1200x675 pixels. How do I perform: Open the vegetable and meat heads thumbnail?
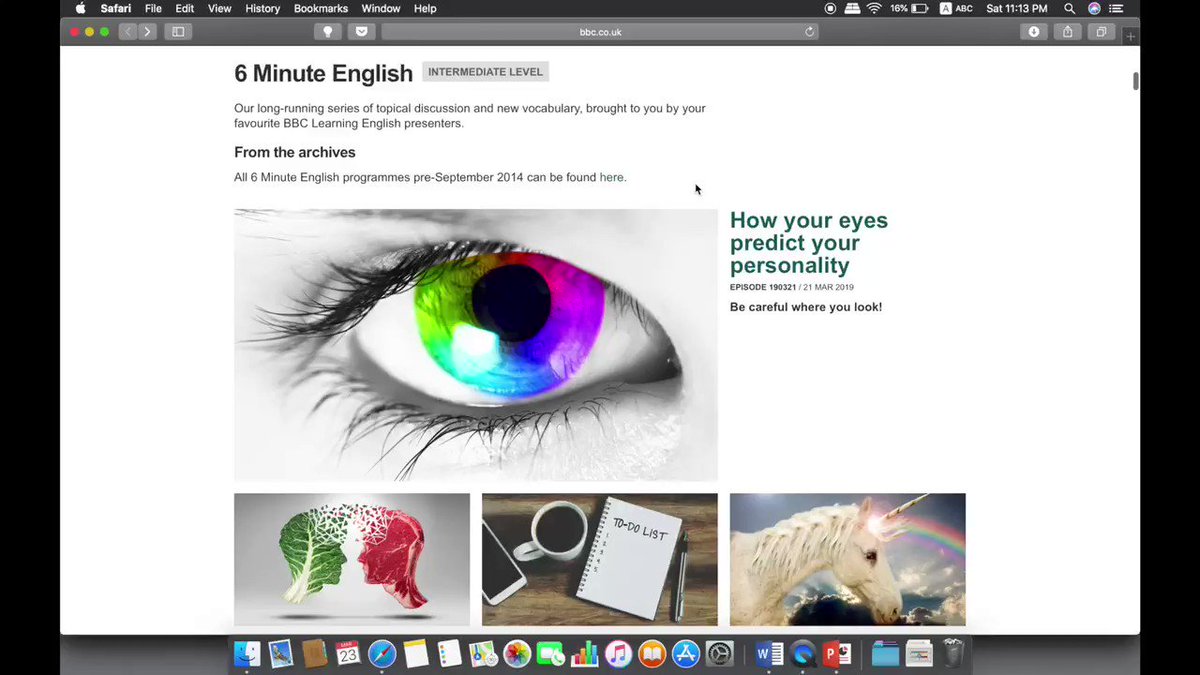point(352,559)
